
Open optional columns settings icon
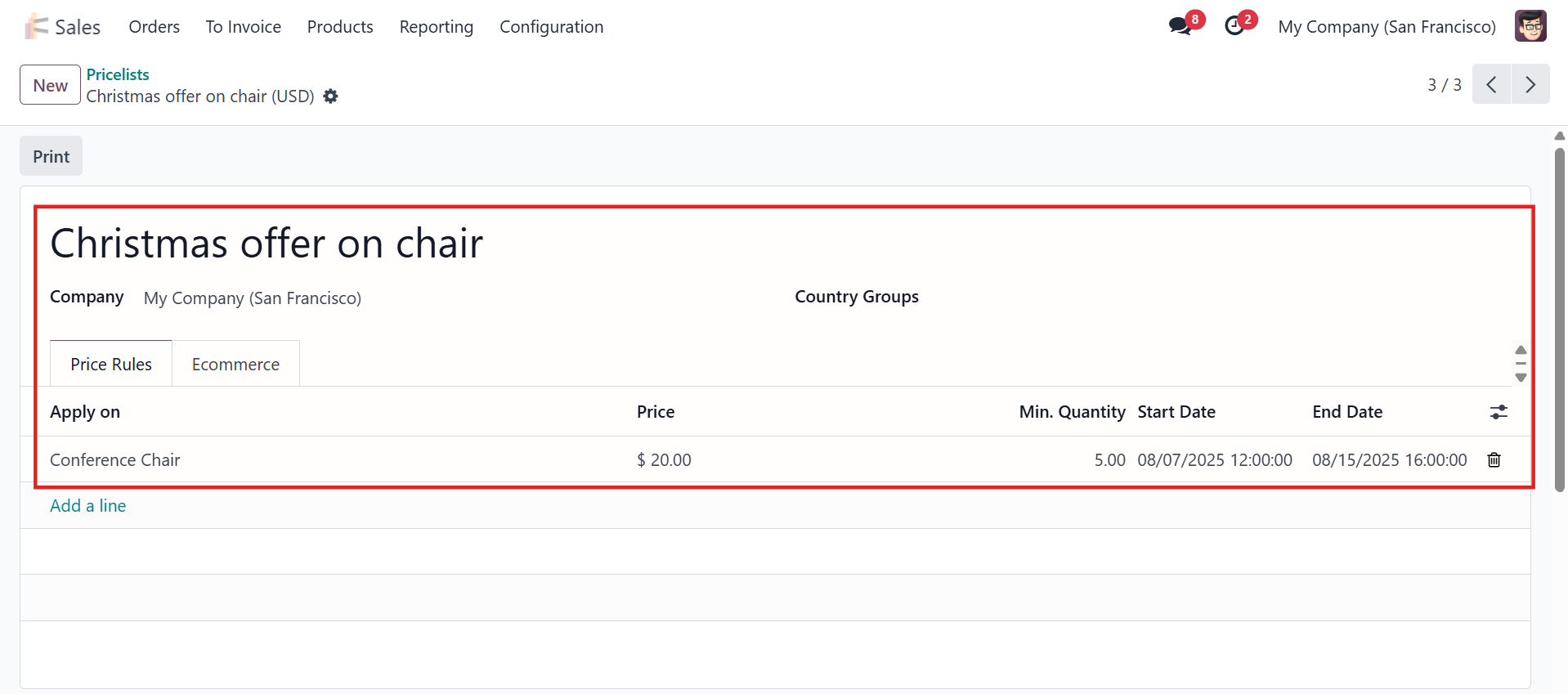coord(1499,412)
